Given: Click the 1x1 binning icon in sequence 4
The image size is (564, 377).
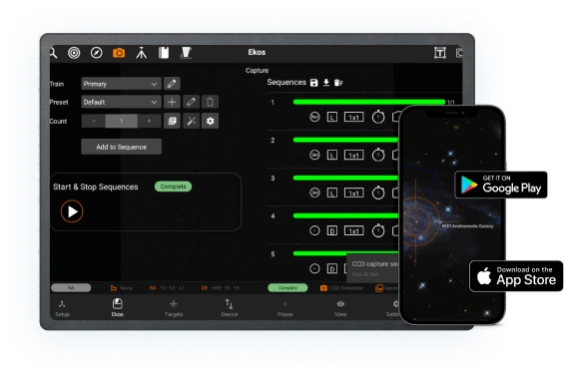Looking at the screenshot, I should click(x=354, y=231).
